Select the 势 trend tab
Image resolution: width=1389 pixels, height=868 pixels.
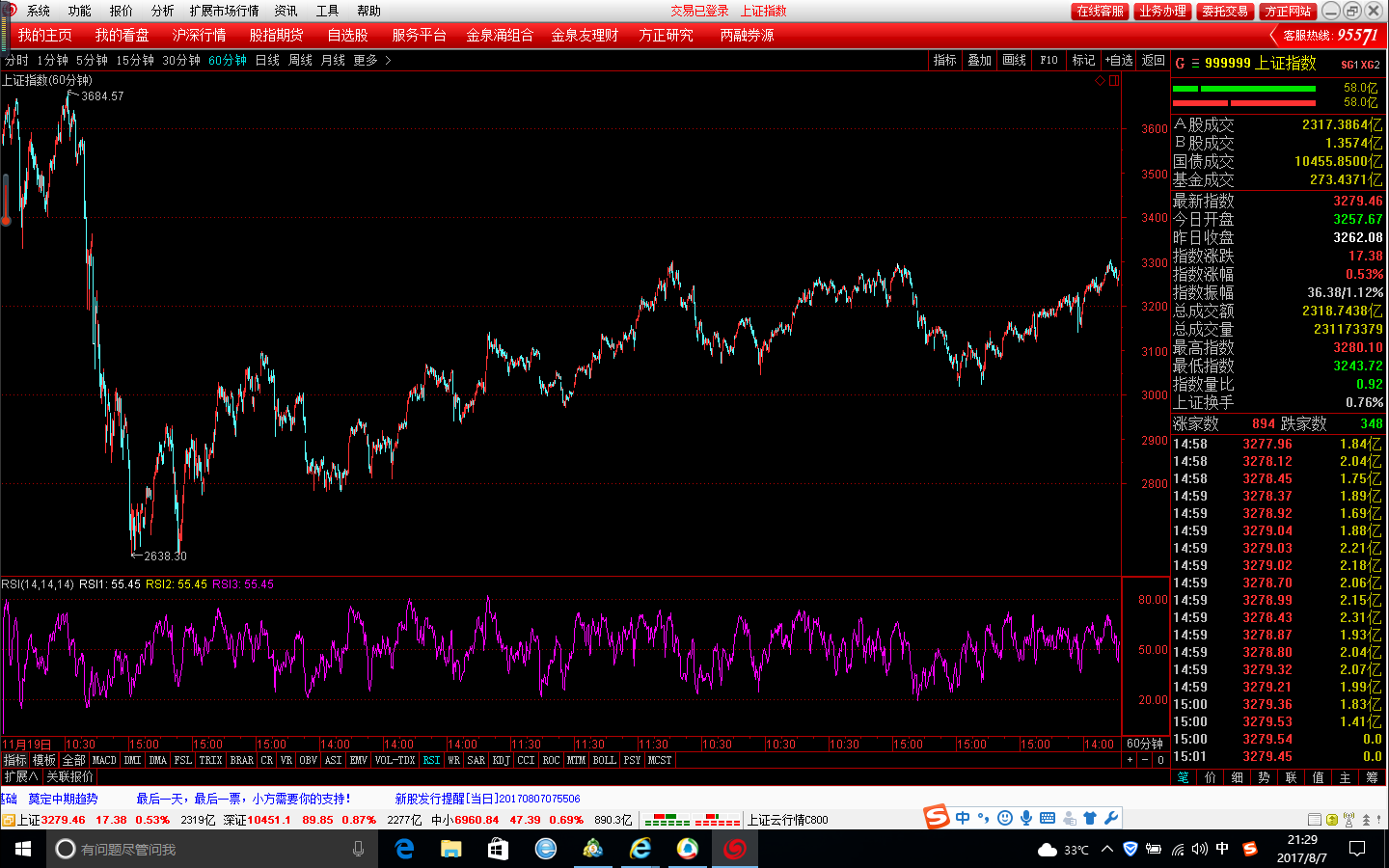coord(1265,777)
